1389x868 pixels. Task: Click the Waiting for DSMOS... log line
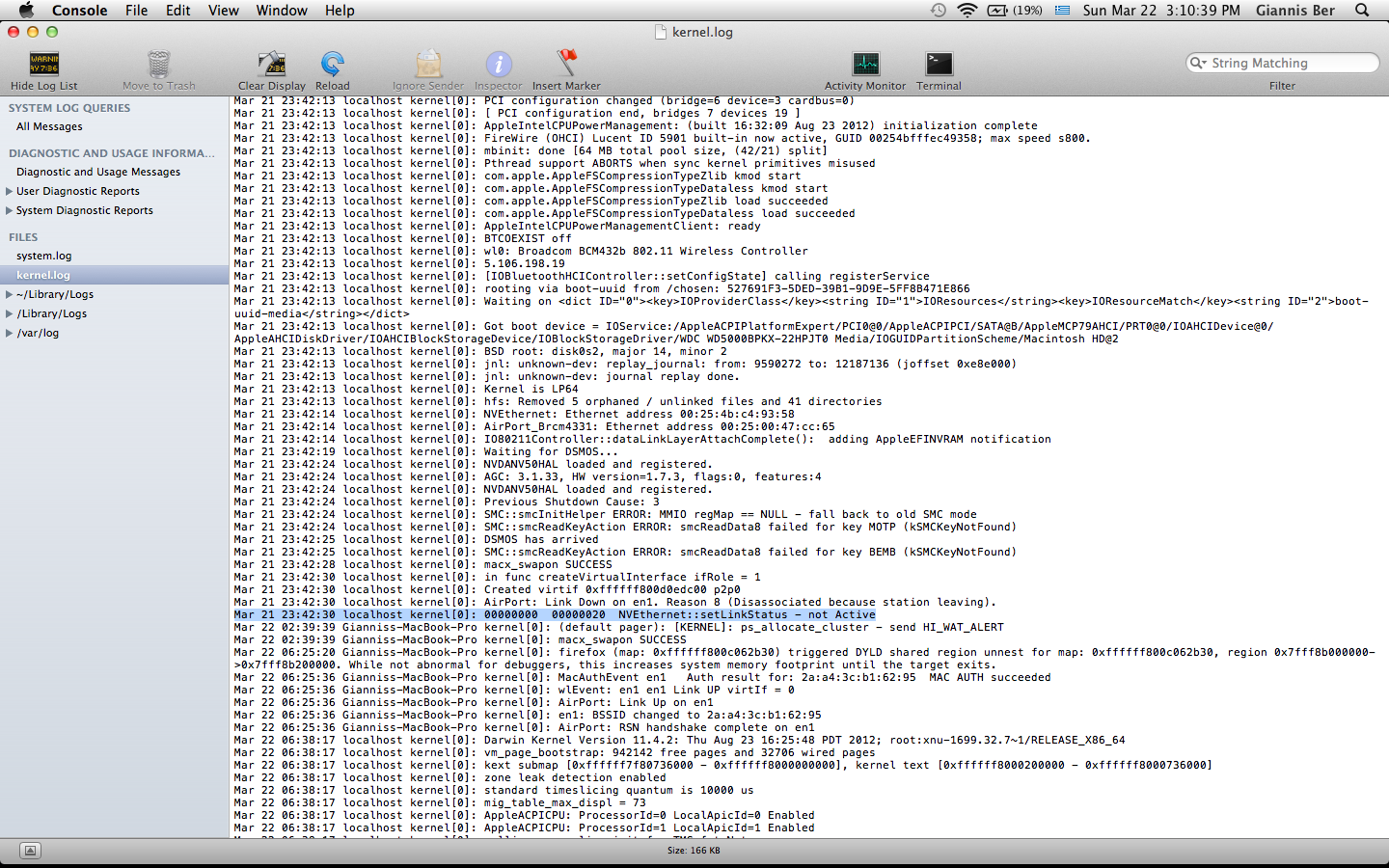[x=425, y=451]
